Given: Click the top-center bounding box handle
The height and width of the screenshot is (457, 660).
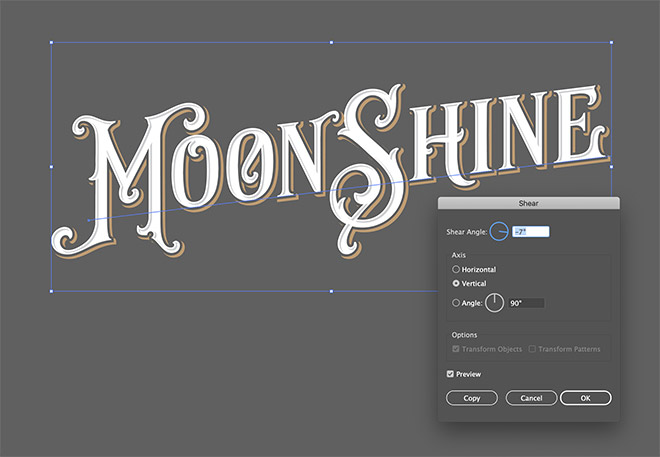Looking at the screenshot, I should [331, 43].
